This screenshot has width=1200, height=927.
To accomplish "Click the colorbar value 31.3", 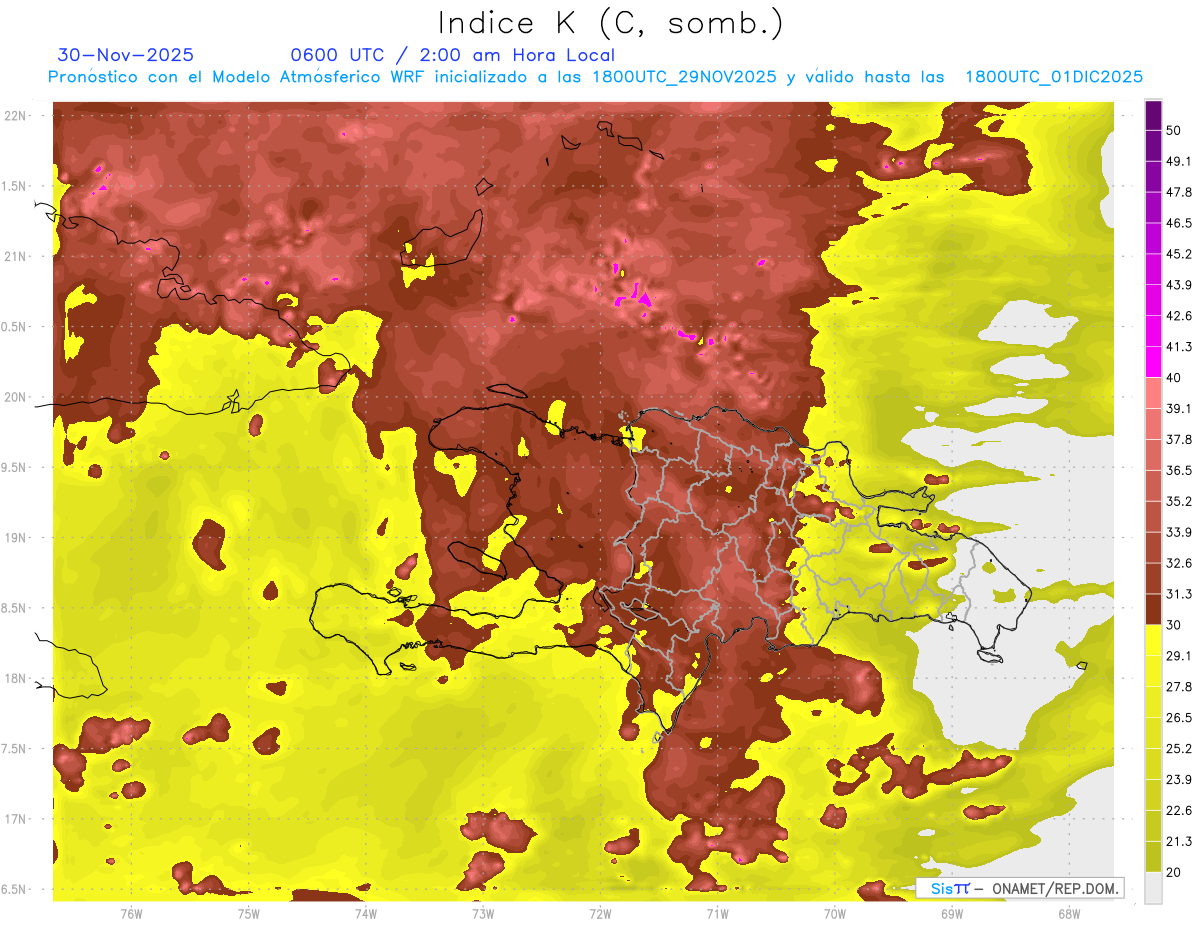I will 1179,594.
